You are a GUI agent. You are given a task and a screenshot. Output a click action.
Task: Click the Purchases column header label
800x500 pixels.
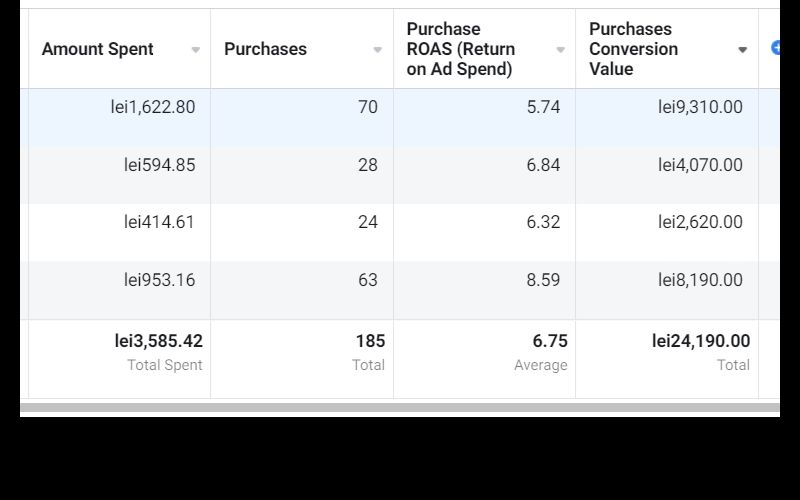pos(265,49)
